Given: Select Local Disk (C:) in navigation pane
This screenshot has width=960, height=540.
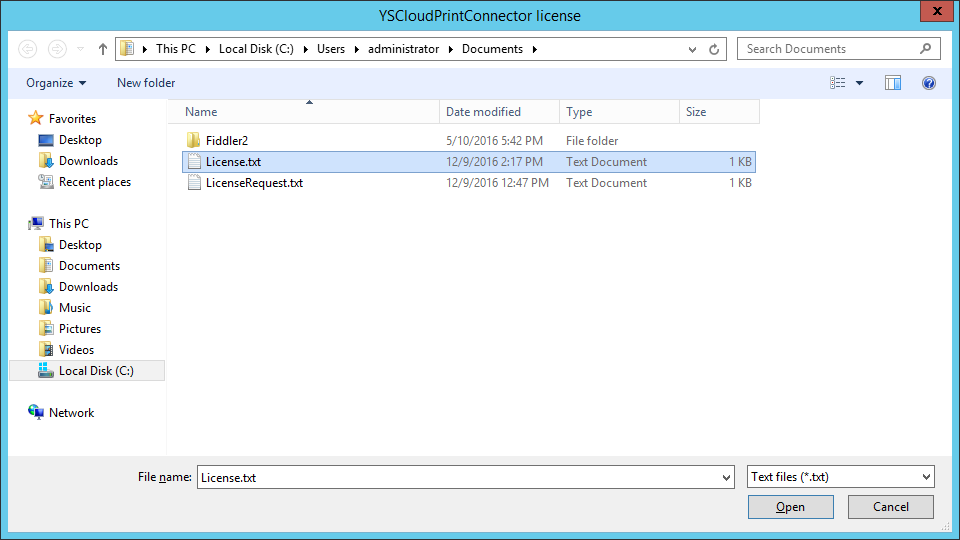Looking at the screenshot, I should pyautogui.click(x=95, y=371).
